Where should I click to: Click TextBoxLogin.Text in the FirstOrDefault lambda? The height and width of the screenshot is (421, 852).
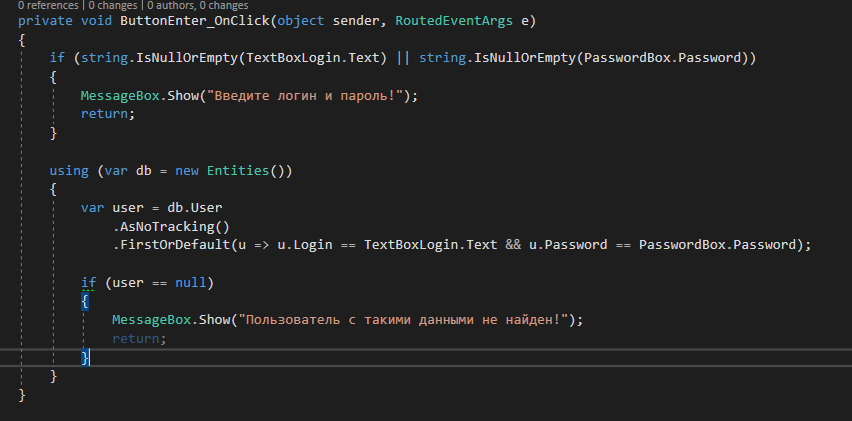[431, 245]
